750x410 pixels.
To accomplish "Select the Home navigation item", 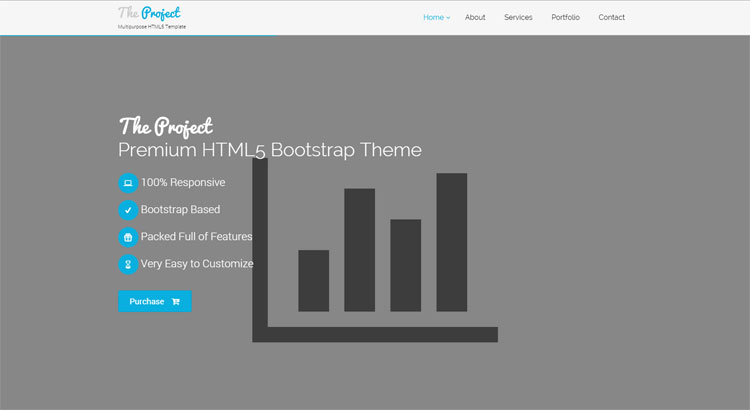I will [433, 17].
